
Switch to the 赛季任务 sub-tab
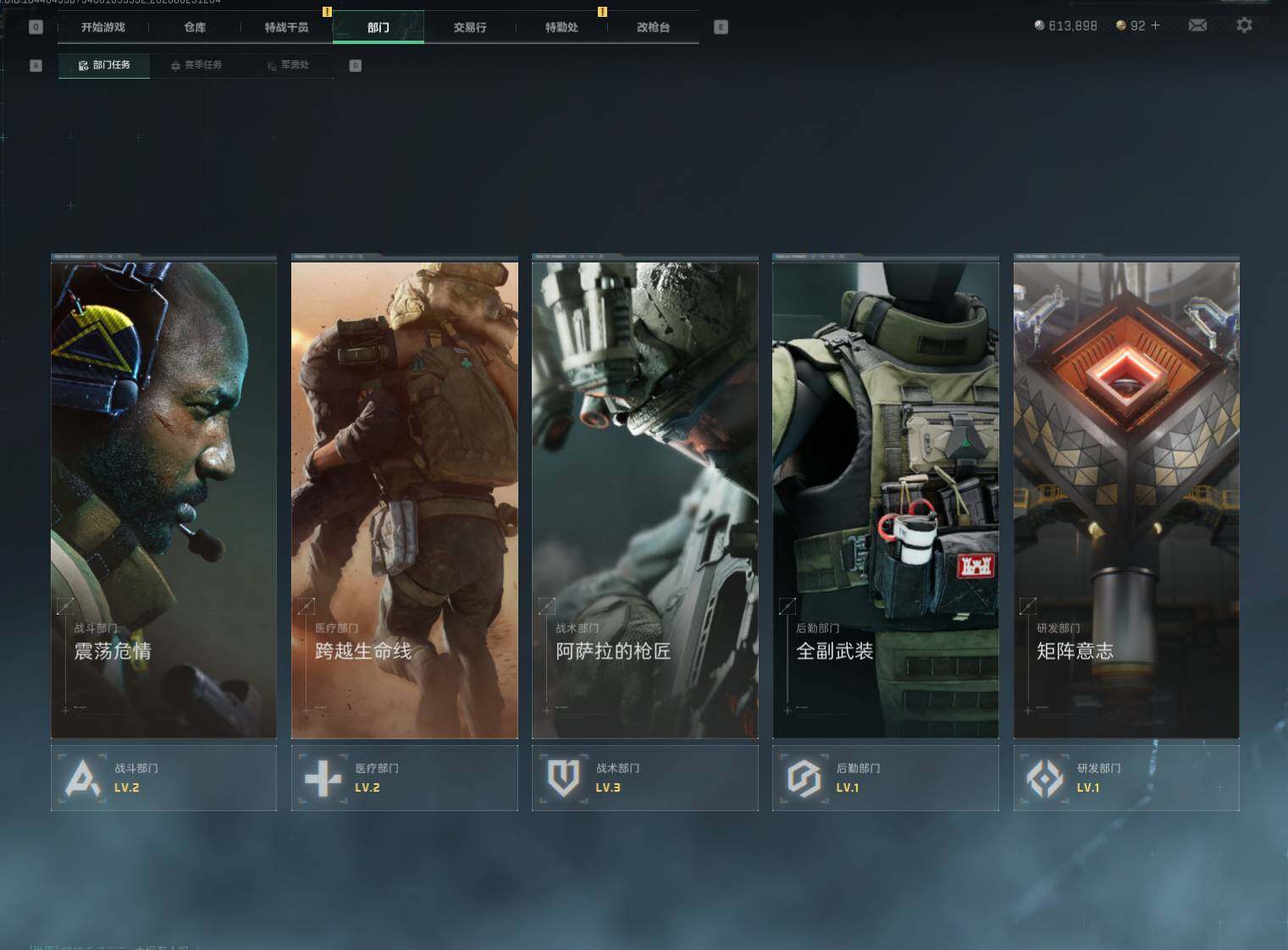[x=196, y=65]
